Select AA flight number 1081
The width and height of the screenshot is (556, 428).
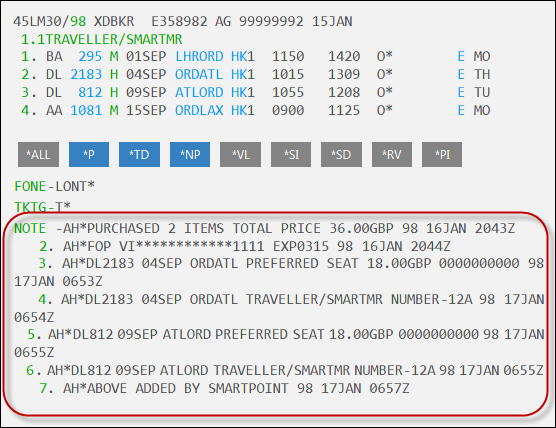point(86,110)
